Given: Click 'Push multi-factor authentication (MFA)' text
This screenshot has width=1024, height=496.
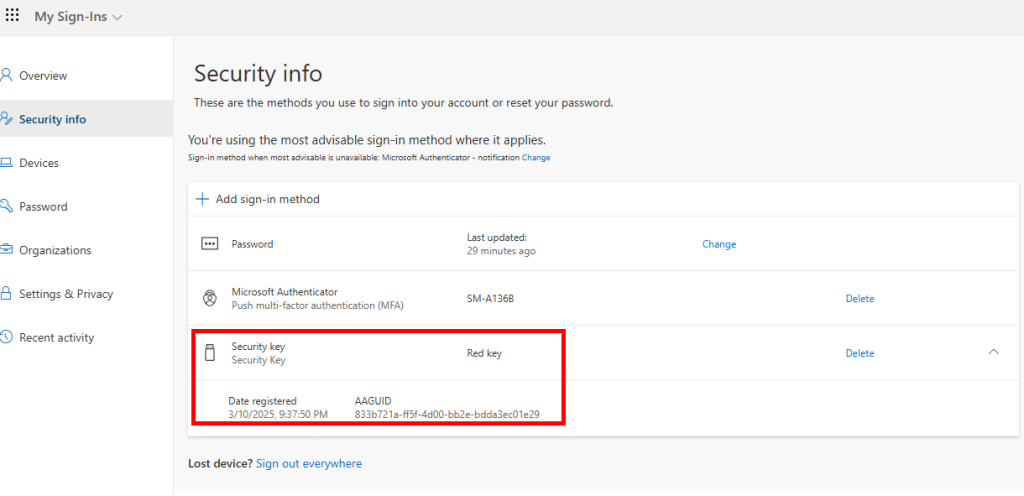Looking at the screenshot, I should pos(317,305).
